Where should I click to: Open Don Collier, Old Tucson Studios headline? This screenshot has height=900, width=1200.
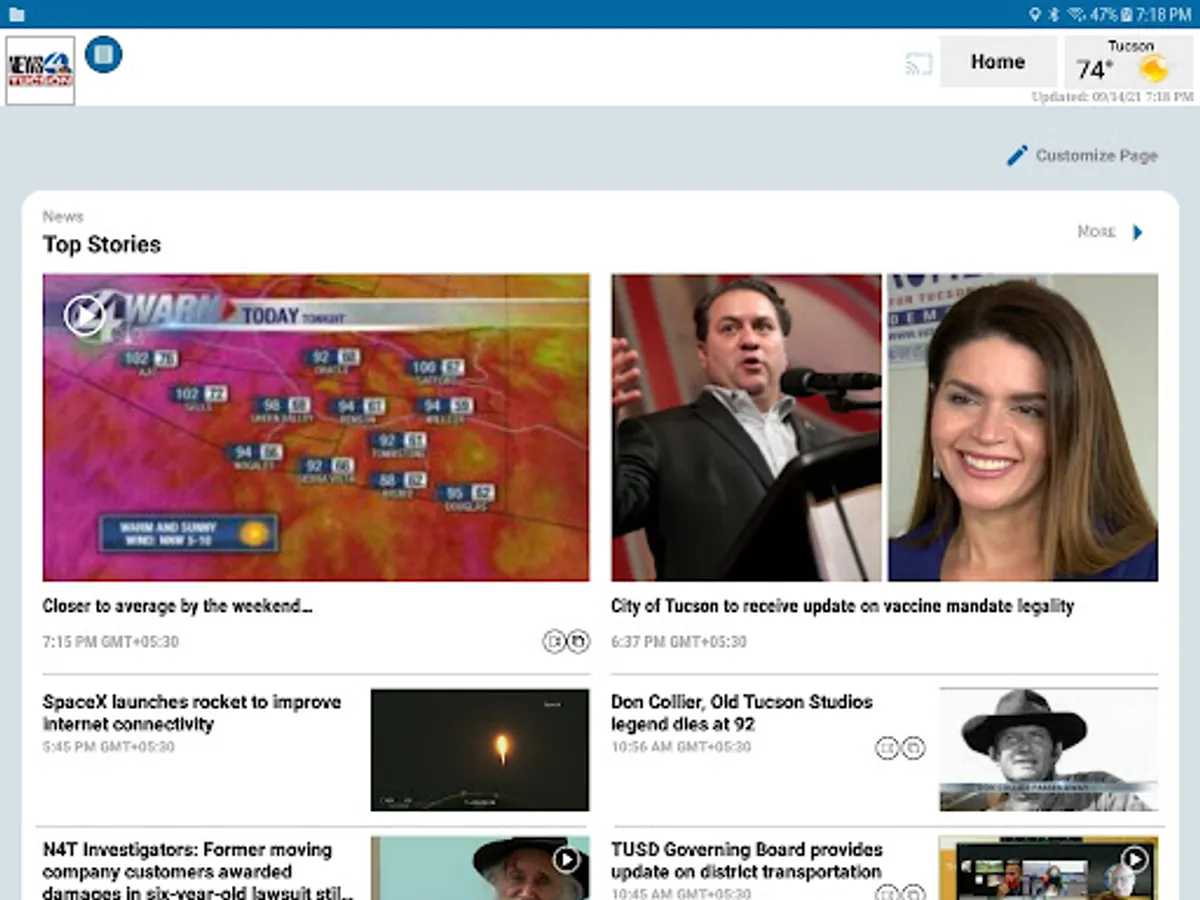point(742,713)
